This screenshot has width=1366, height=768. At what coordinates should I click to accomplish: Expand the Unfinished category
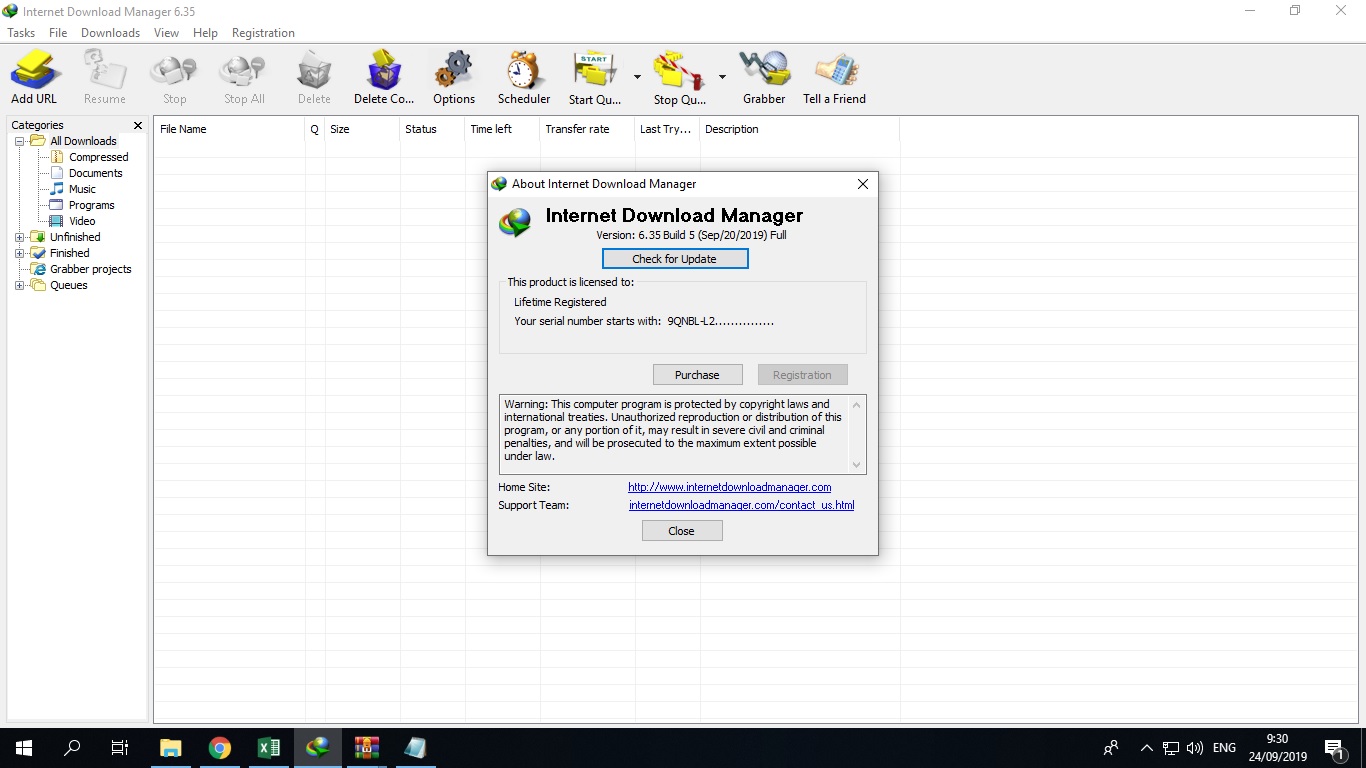tap(19, 237)
